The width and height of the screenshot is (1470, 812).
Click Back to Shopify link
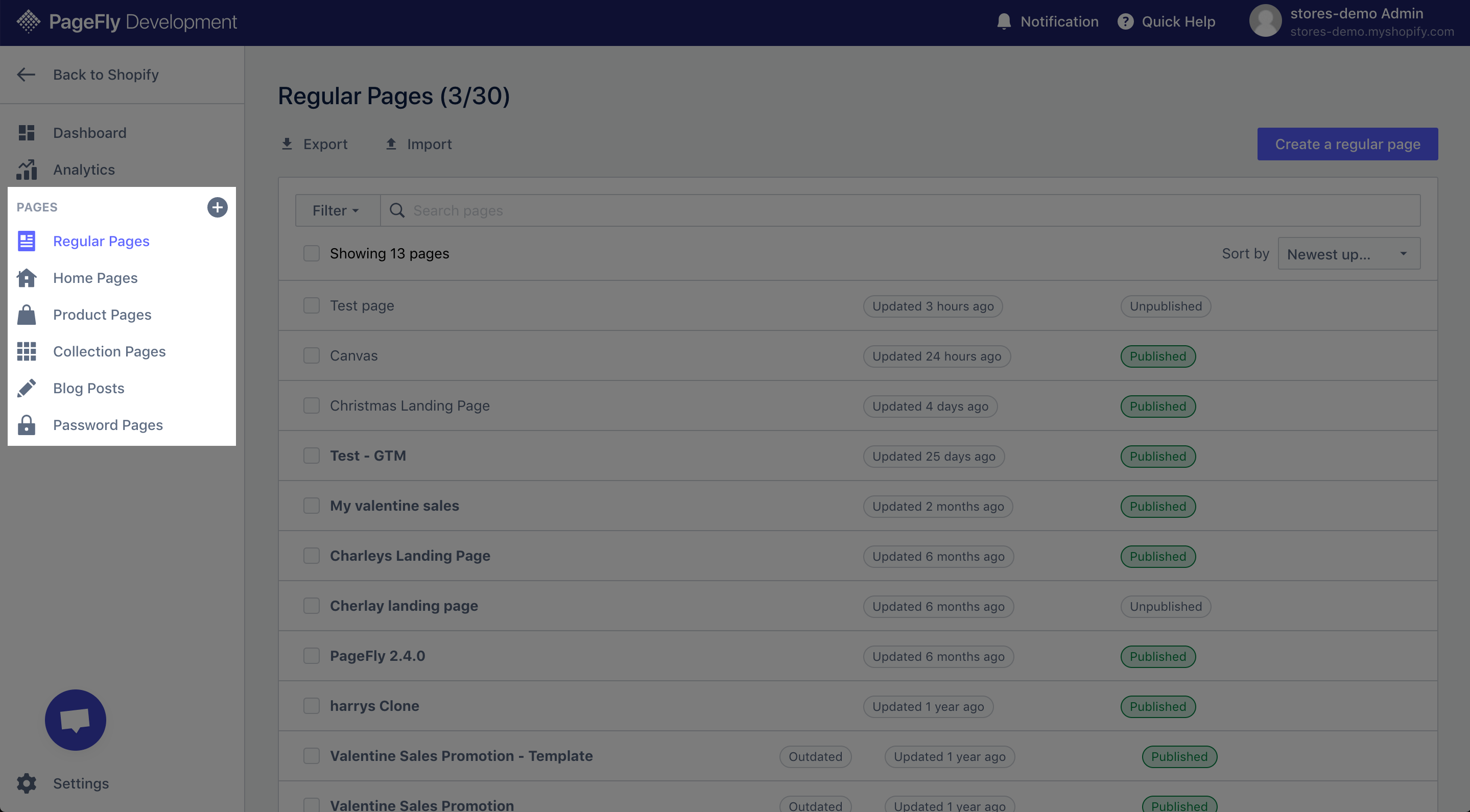(x=106, y=75)
